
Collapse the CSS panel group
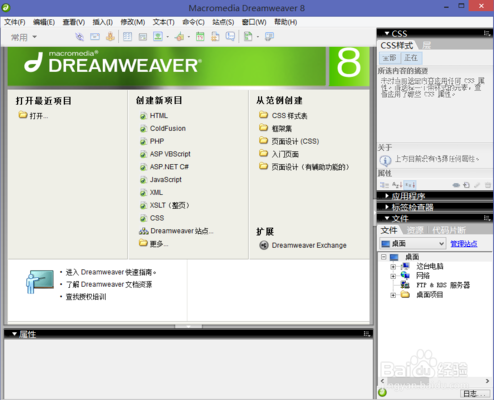[387, 33]
